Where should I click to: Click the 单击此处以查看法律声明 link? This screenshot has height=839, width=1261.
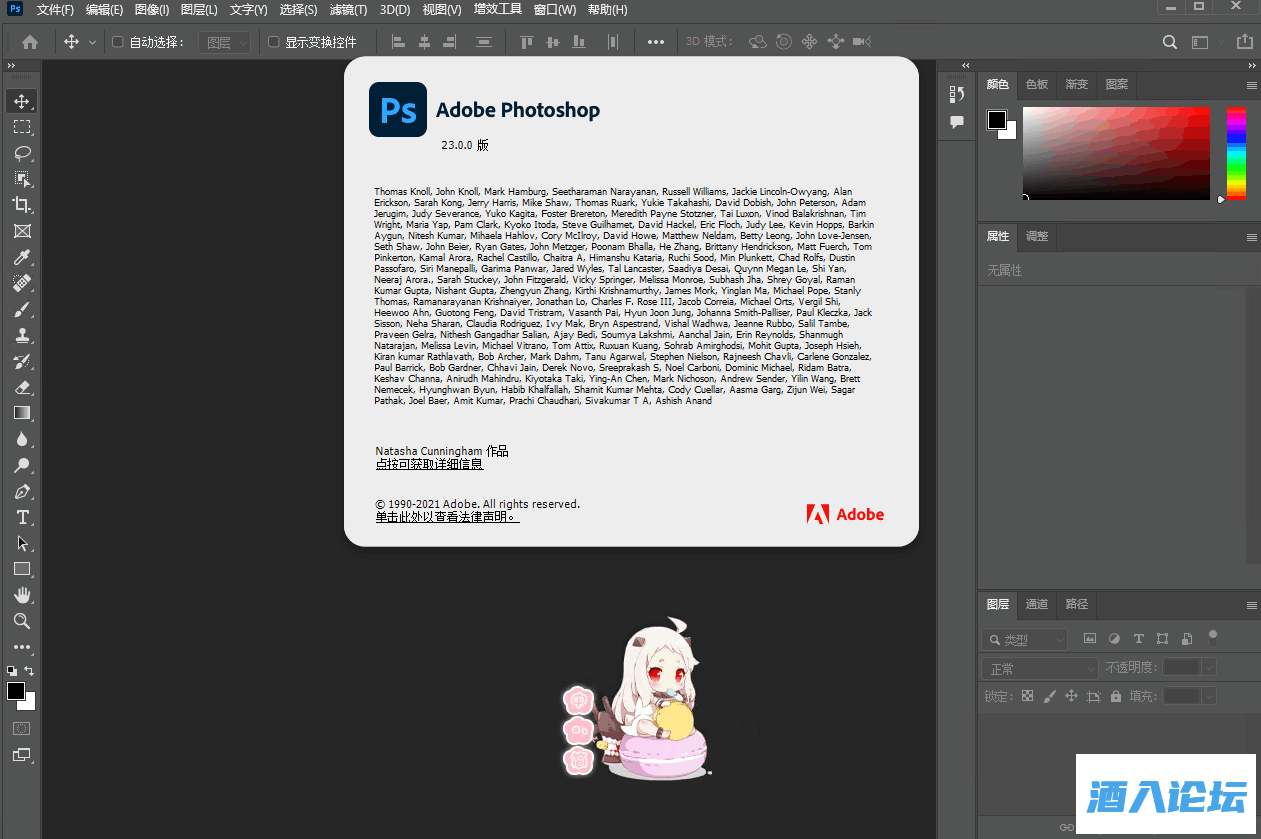coord(447,517)
